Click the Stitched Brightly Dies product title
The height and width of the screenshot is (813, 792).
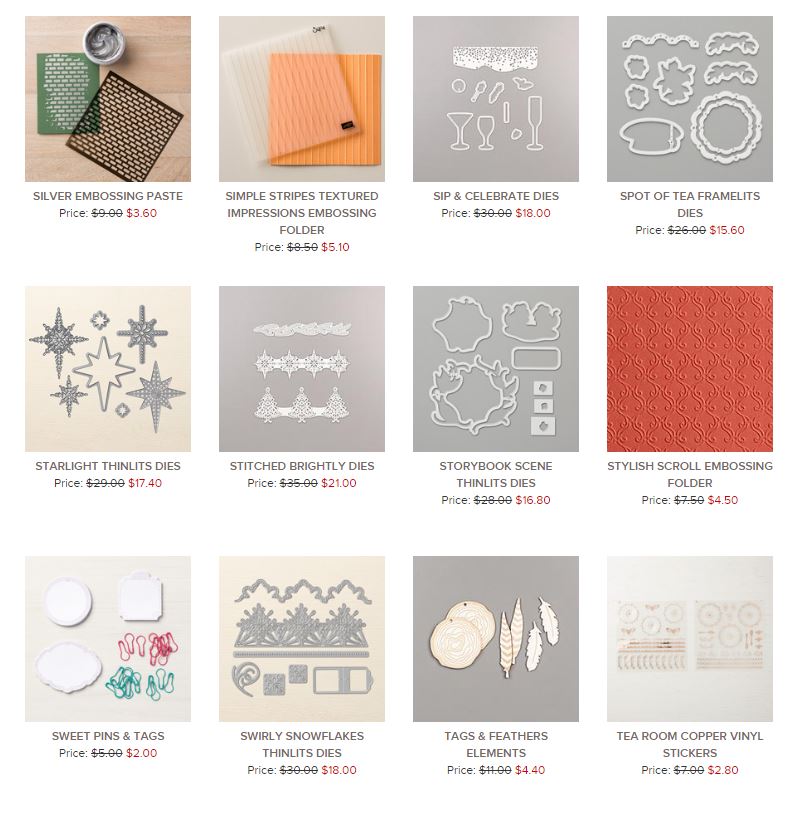[302, 466]
